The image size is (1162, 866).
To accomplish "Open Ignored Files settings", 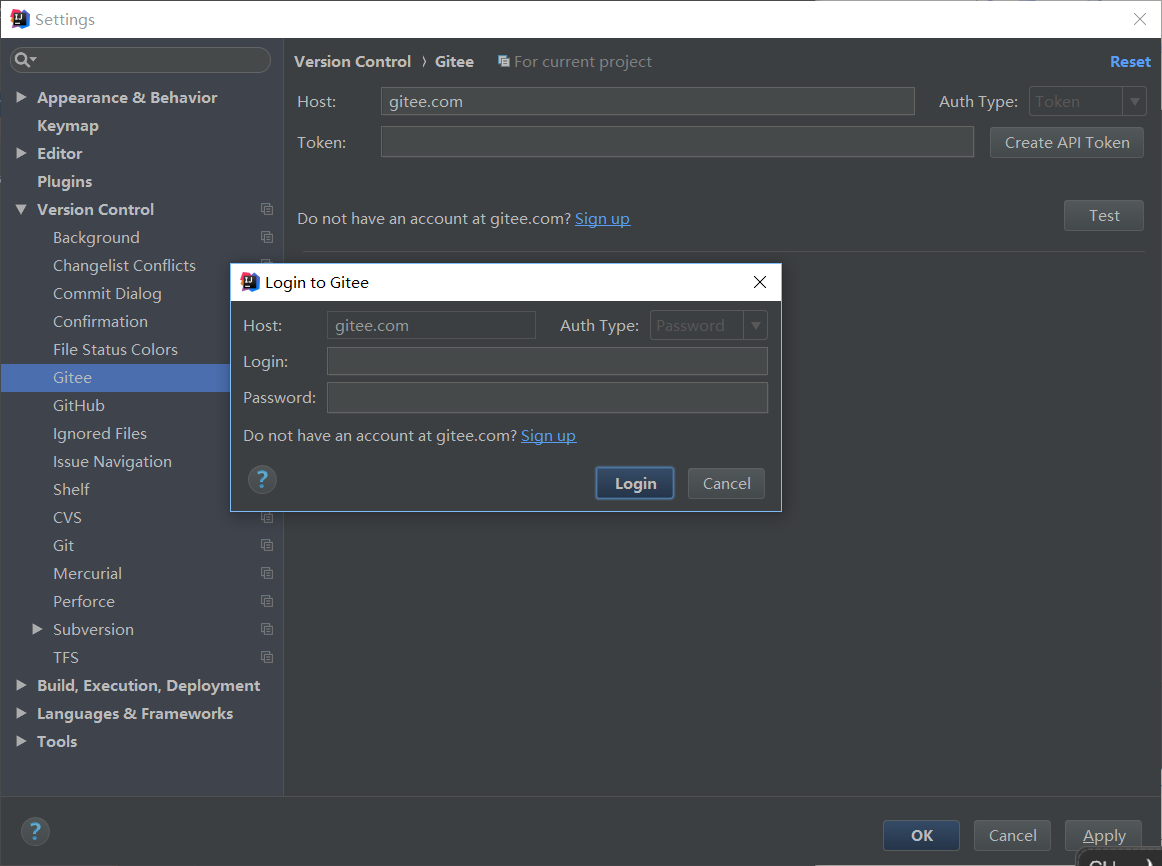I will click(x=100, y=434).
